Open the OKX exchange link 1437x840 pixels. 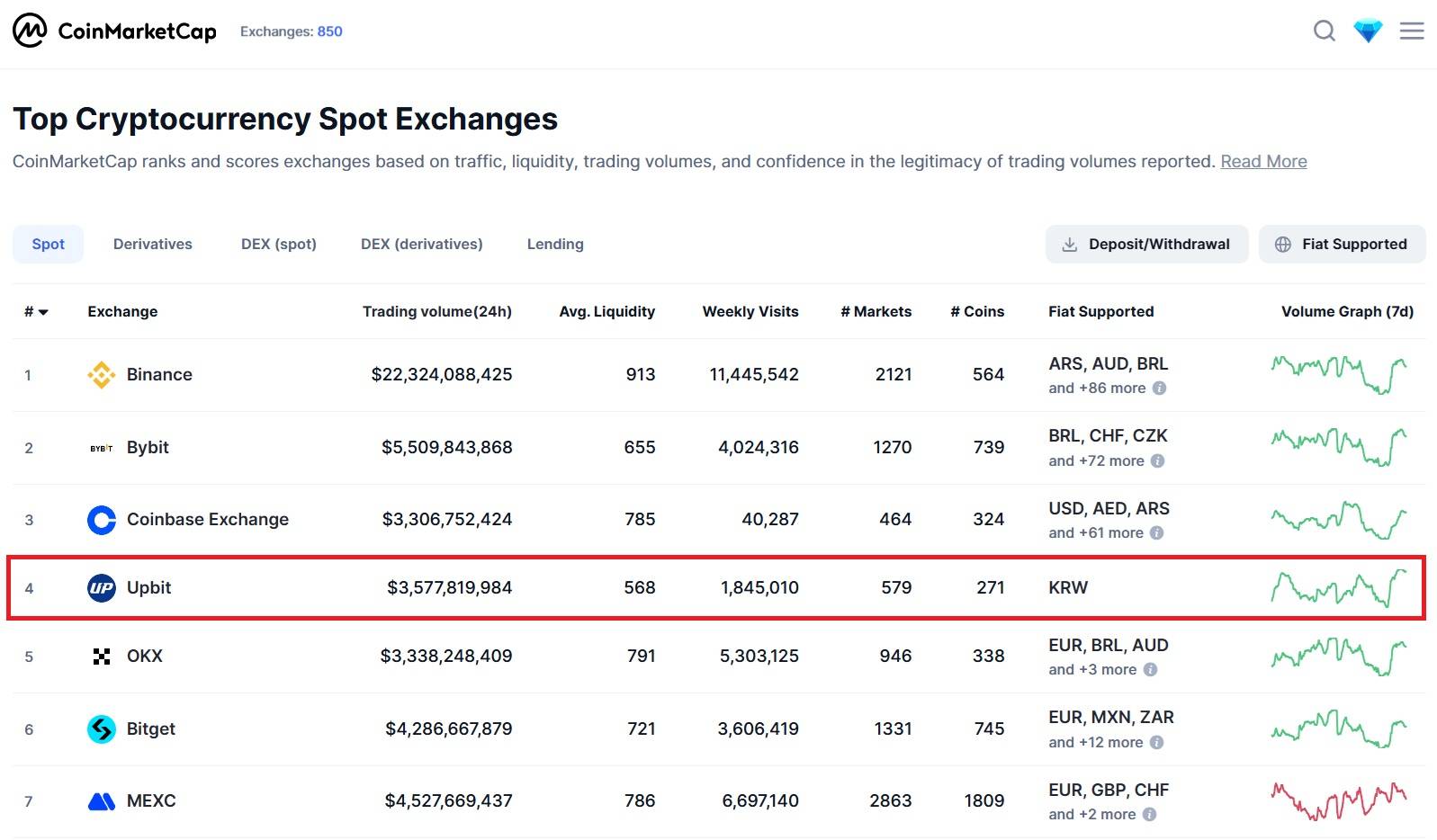[x=145, y=657]
